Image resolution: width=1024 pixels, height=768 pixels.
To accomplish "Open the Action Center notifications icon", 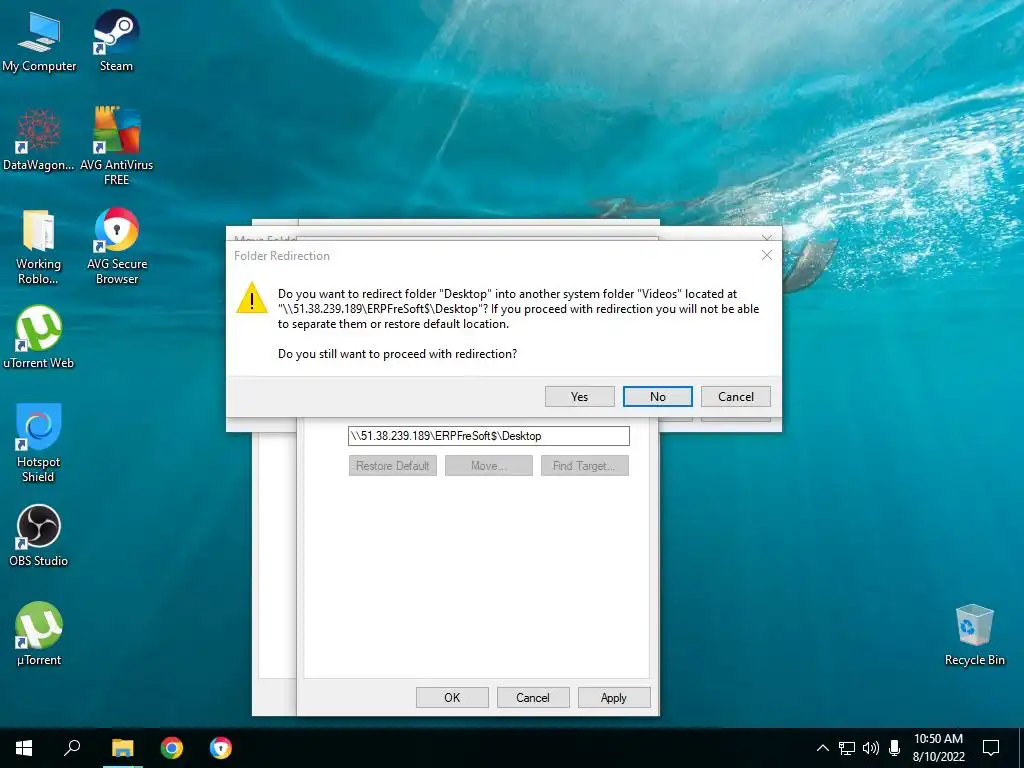I will click(991, 748).
